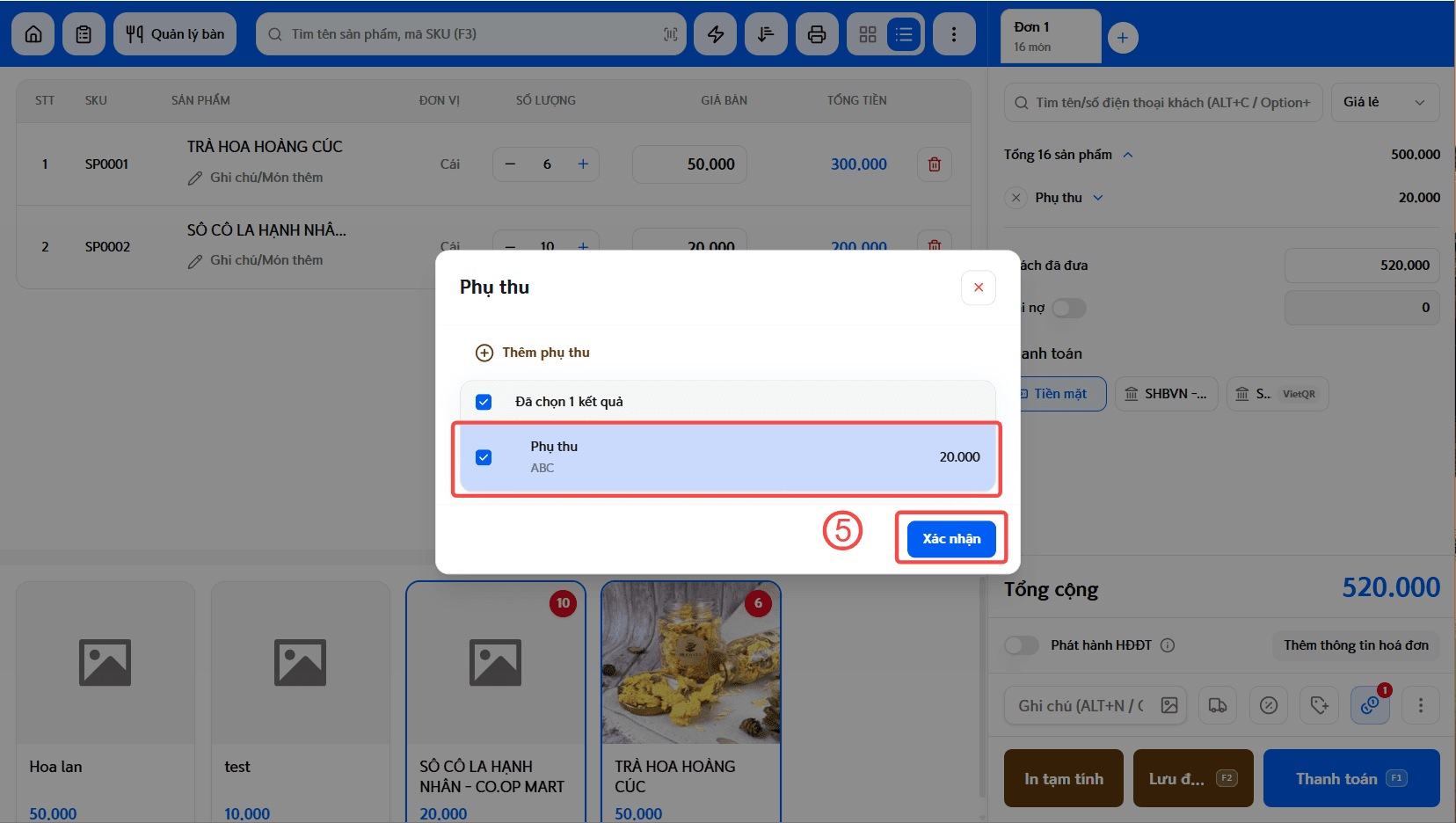Open the three-dot menu in top toolbar
This screenshot has width=1456, height=823.
(954, 34)
